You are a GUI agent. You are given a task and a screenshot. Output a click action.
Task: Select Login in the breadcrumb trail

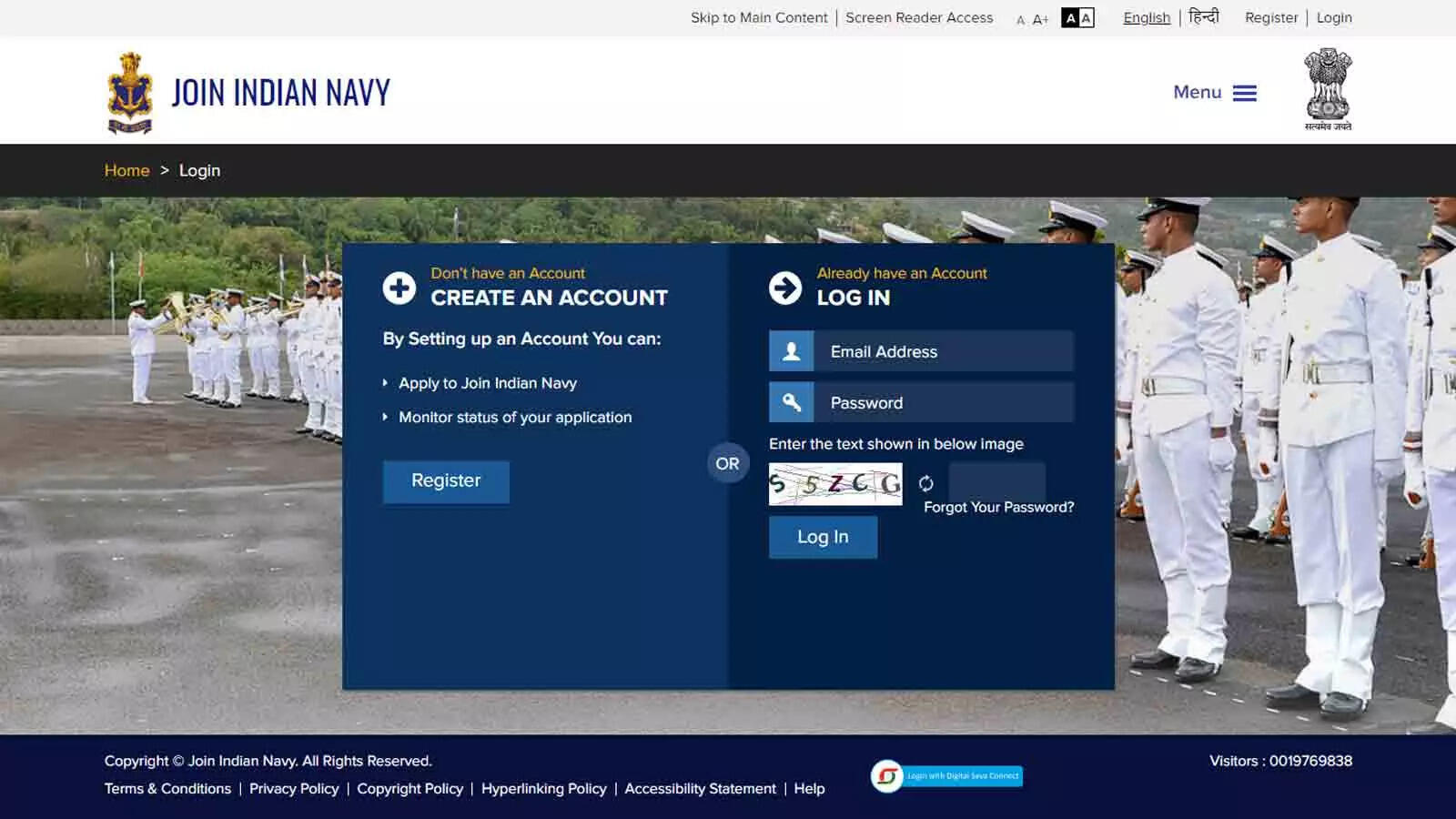pyautogui.click(x=199, y=170)
